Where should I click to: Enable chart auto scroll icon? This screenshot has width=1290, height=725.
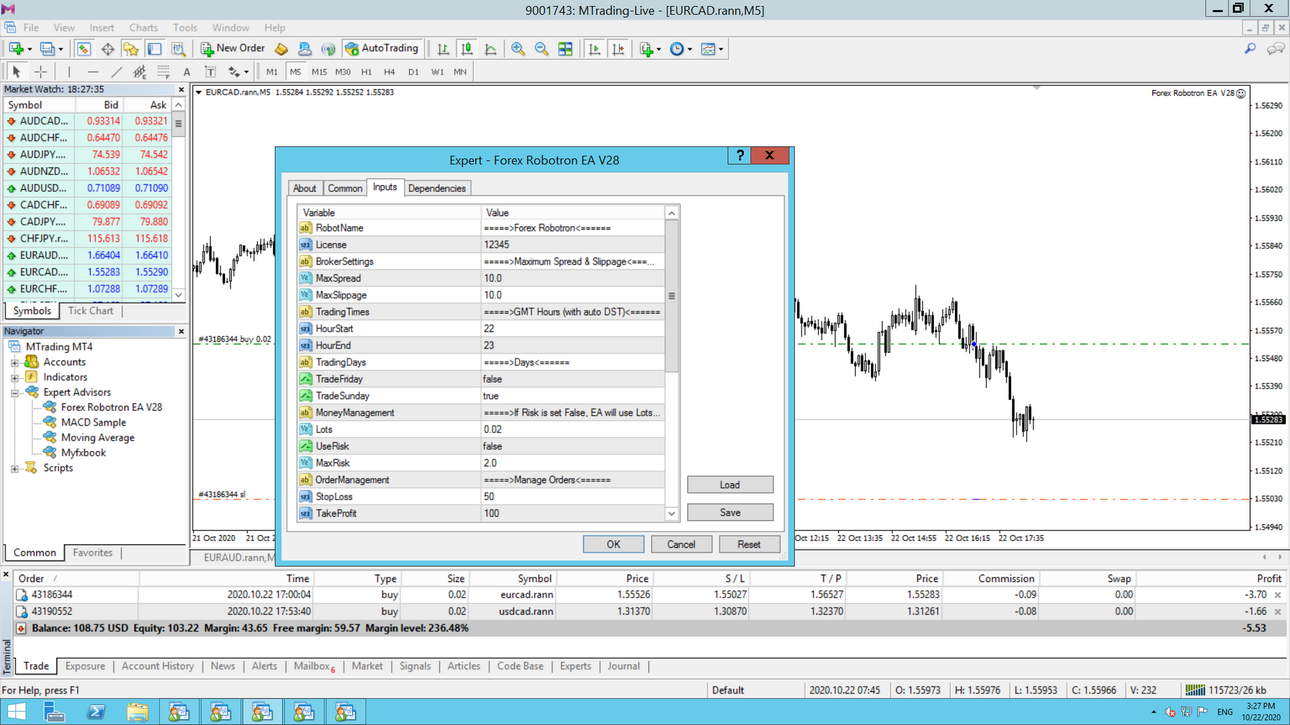(594, 48)
